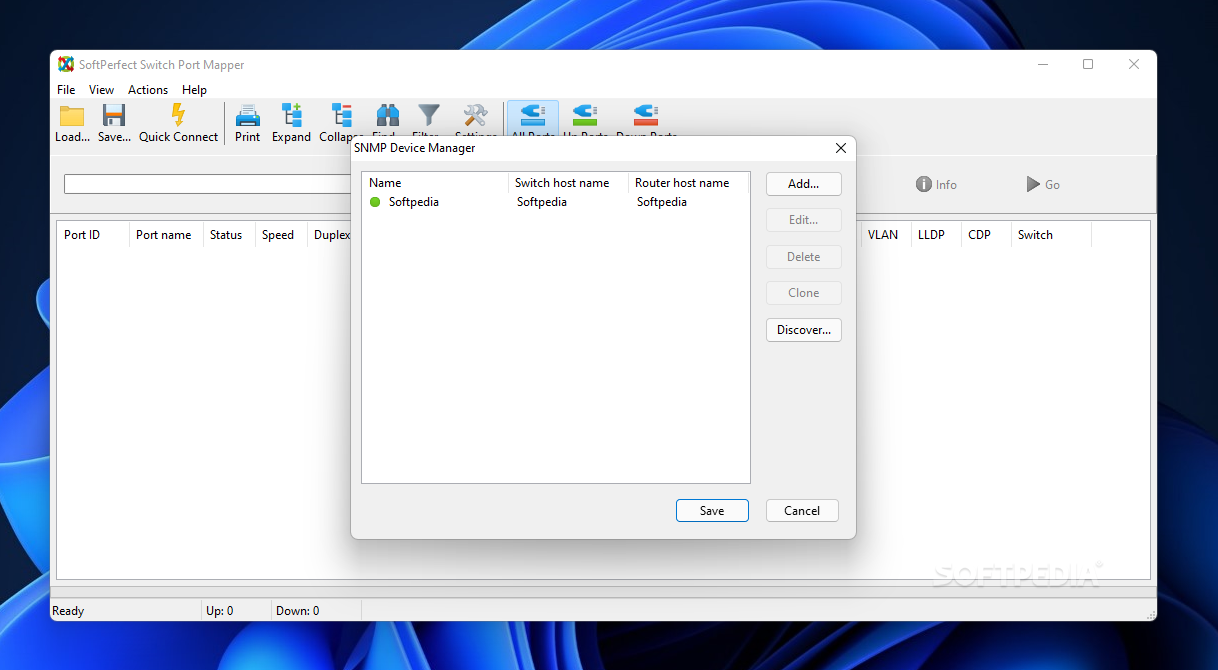
Task: Click Save in SNMP Device Manager
Action: 712,510
